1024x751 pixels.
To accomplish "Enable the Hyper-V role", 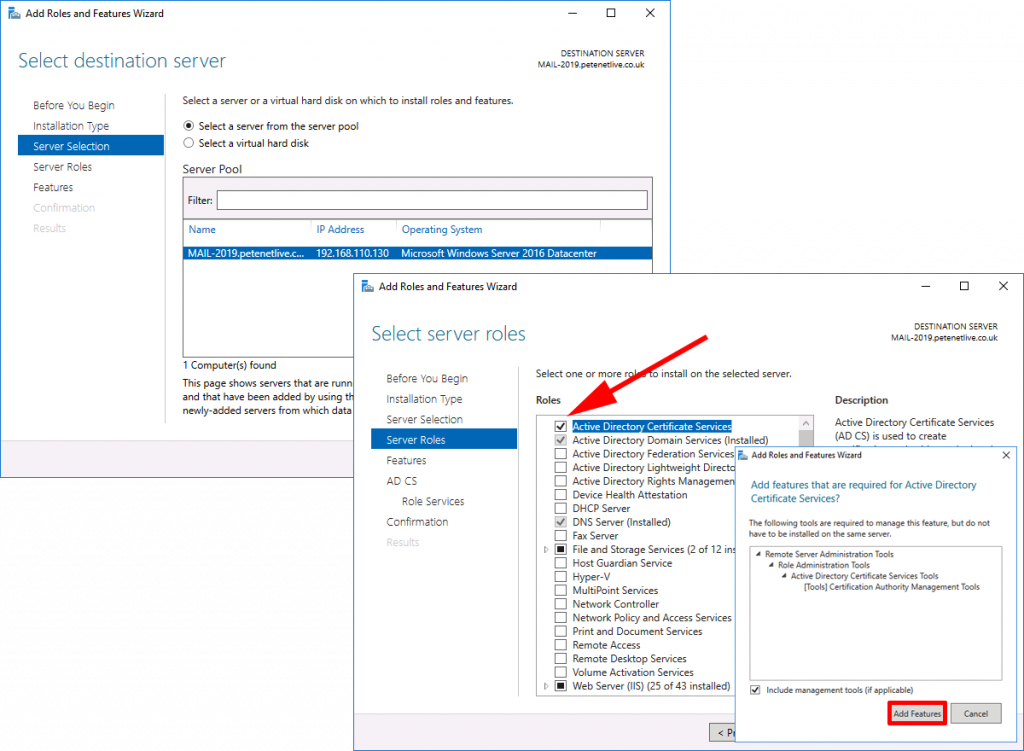I will pyautogui.click(x=560, y=576).
